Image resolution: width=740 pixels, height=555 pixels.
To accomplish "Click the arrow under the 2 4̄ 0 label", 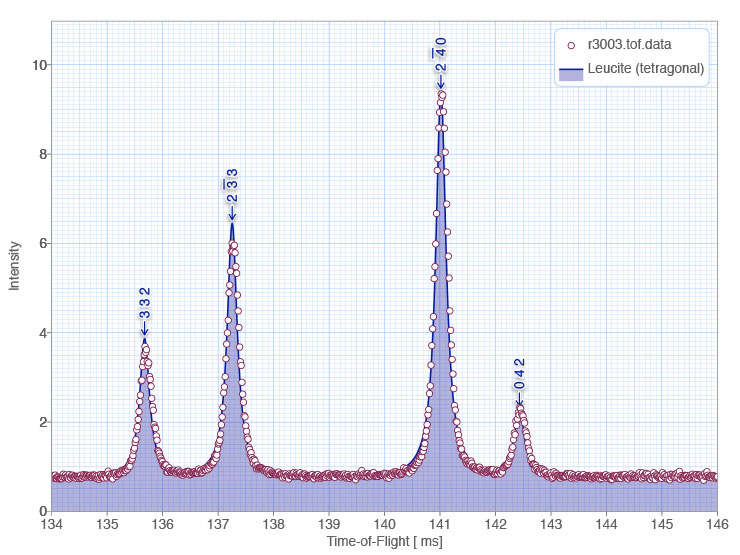I will pyautogui.click(x=440, y=81).
